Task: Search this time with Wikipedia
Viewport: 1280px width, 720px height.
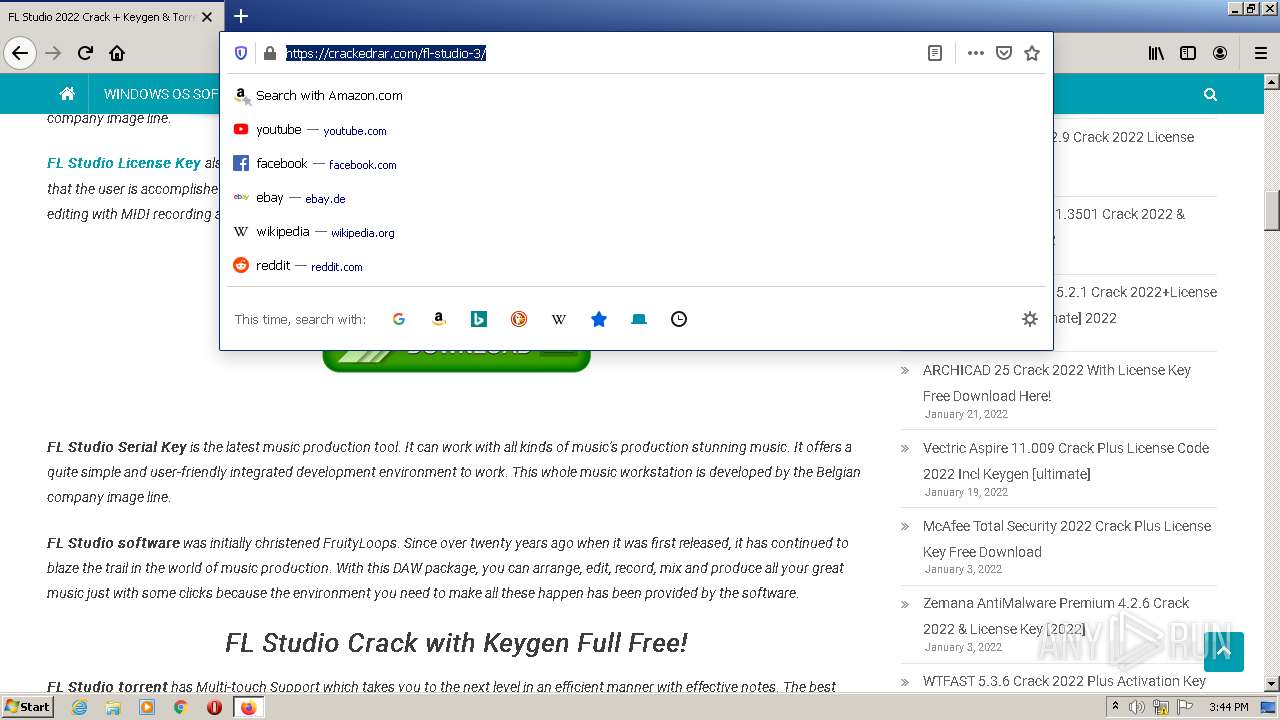Action: (559, 319)
